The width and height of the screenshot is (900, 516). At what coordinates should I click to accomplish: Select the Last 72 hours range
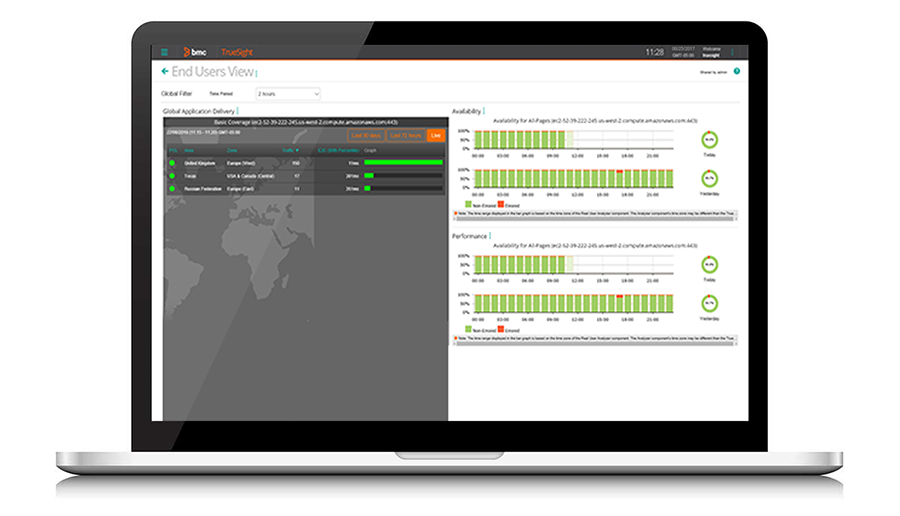[x=405, y=135]
